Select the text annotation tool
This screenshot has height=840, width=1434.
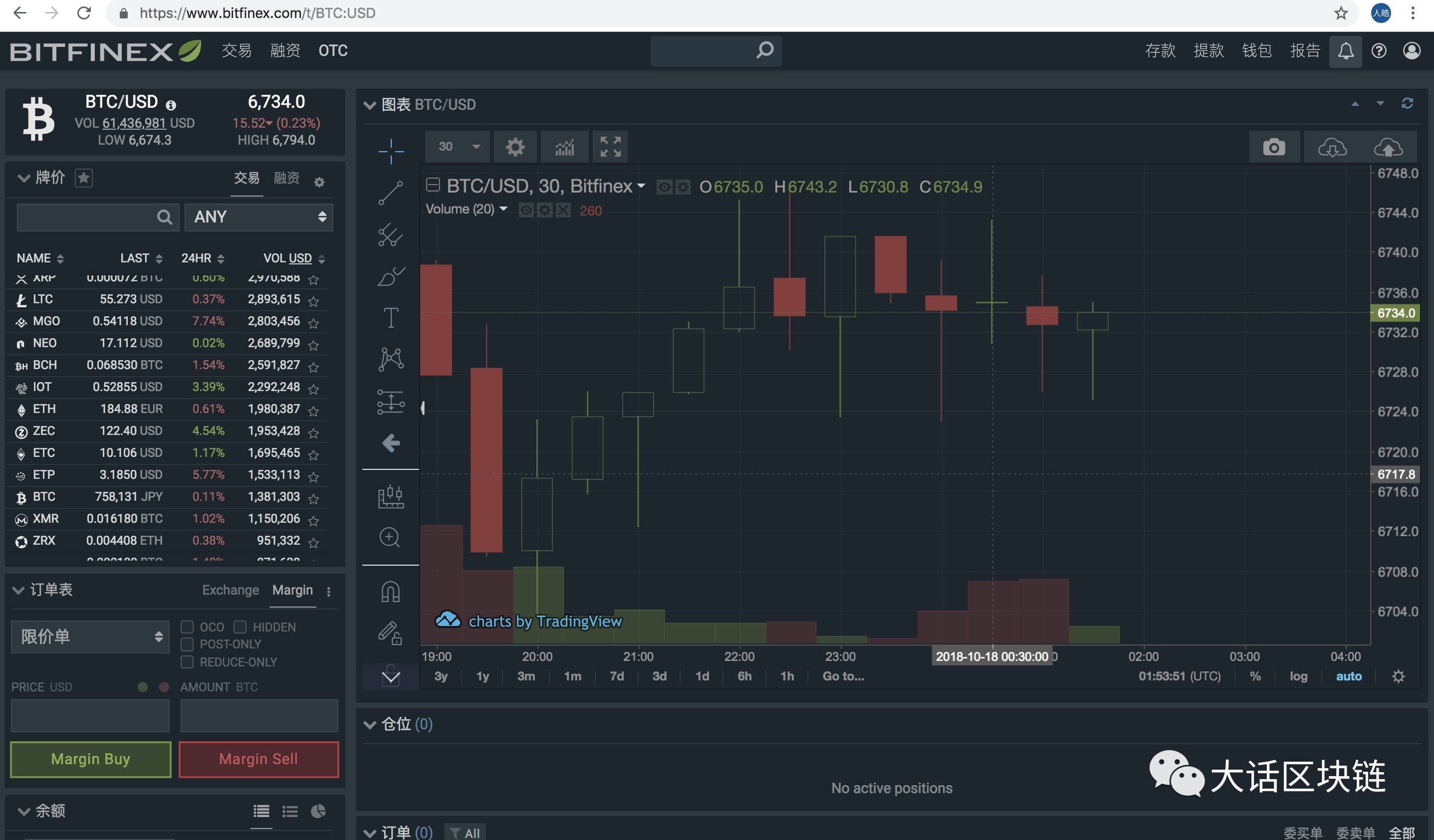coord(391,317)
